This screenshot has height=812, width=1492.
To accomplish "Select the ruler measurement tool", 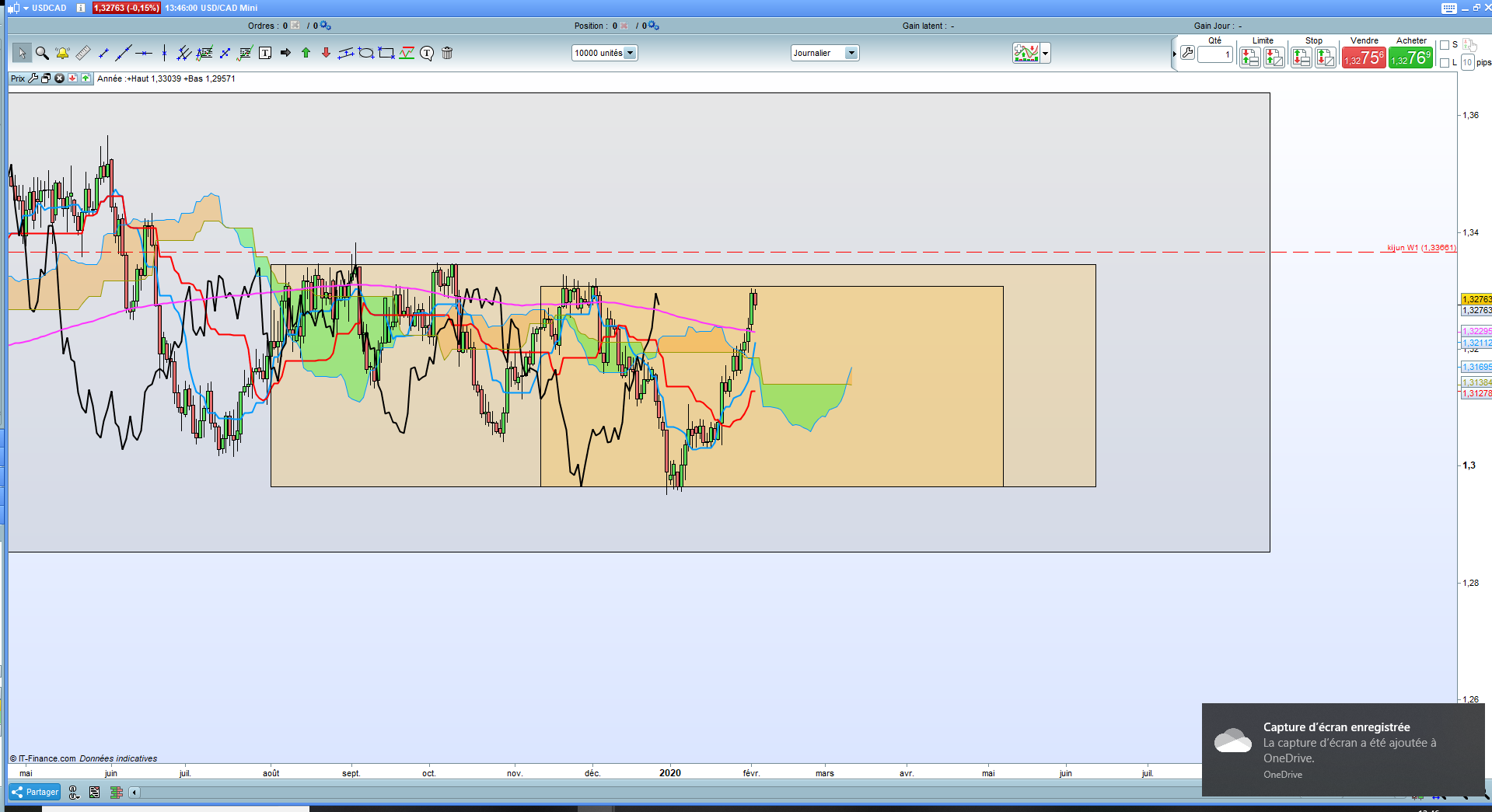I will point(82,53).
